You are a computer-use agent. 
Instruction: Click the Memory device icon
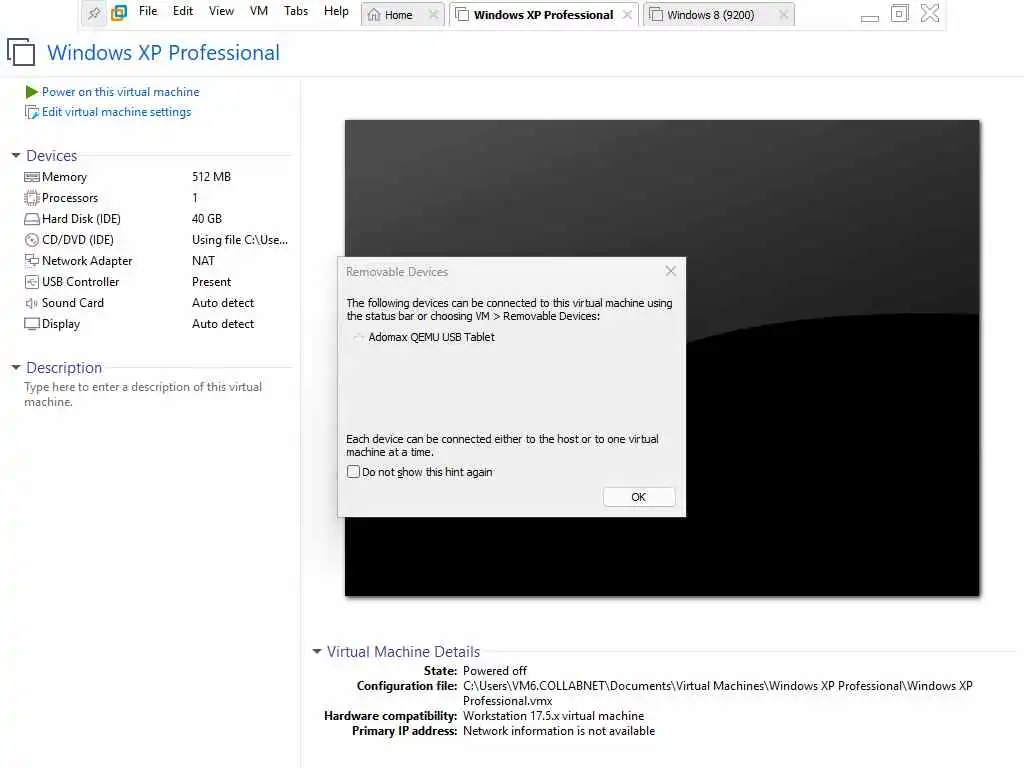(31, 177)
